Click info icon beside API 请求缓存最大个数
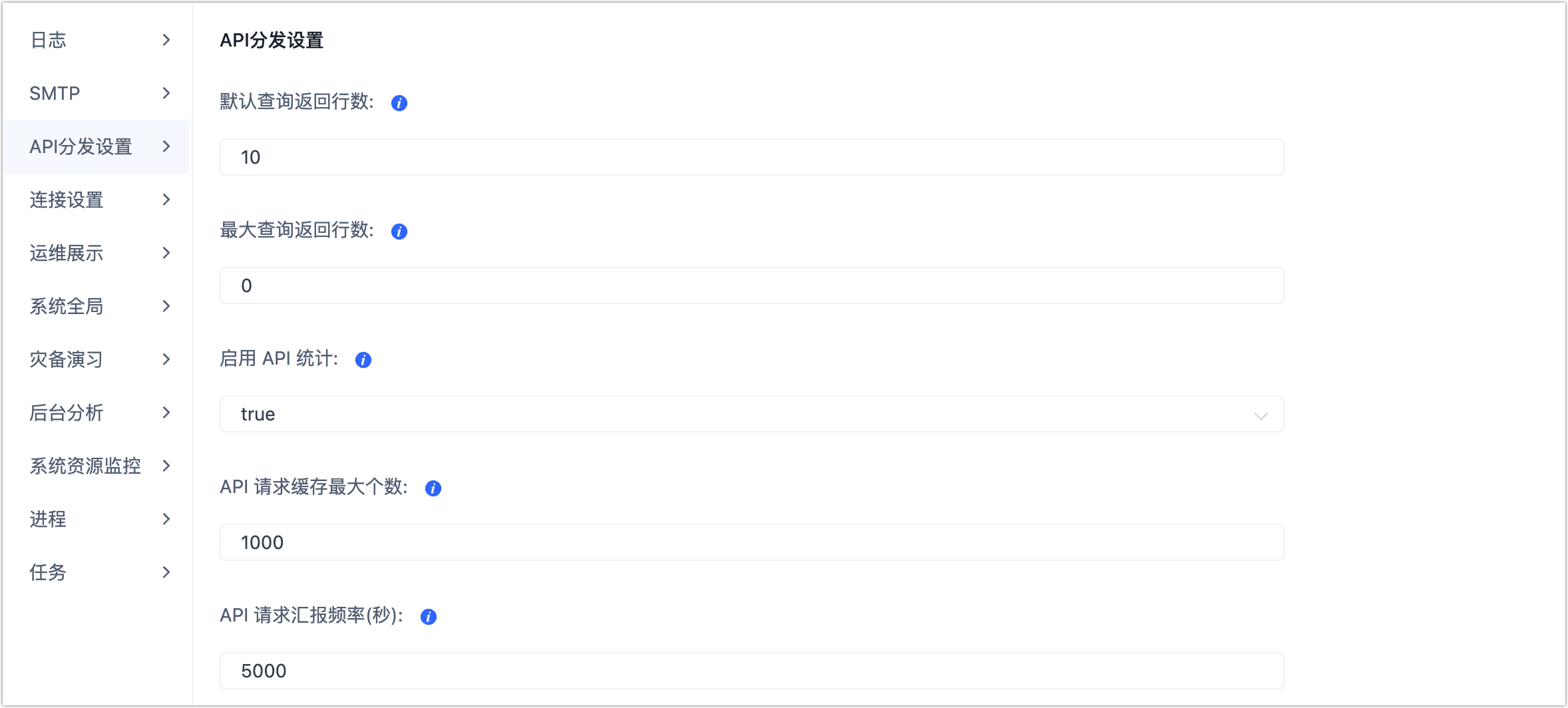This screenshot has height=708, width=1568. point(433,488)
